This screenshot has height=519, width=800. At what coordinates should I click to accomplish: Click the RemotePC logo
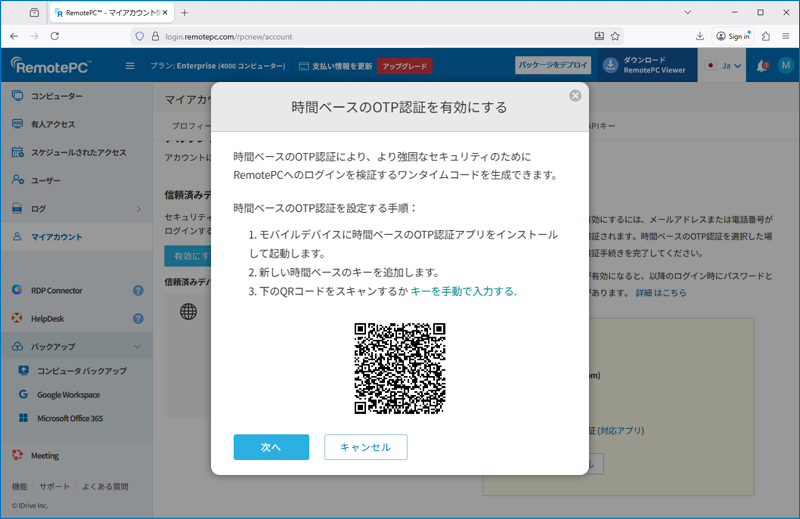(51, 66)
